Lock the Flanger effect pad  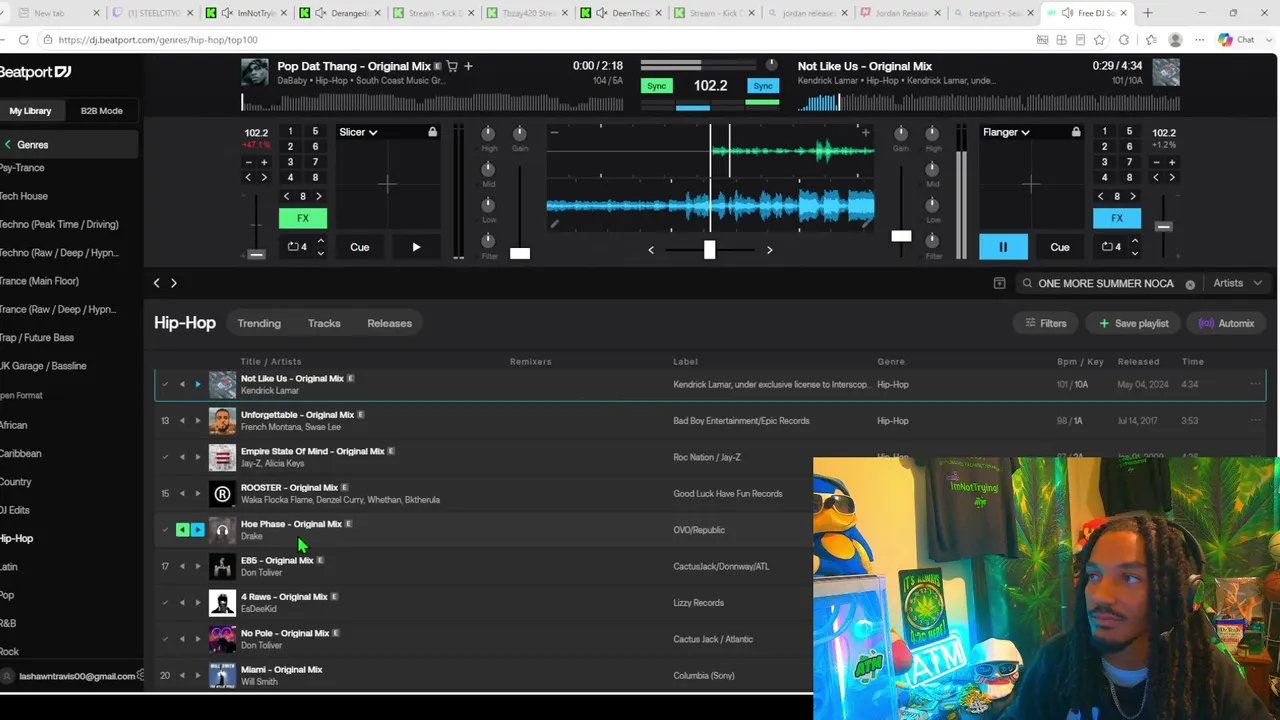1075,132
